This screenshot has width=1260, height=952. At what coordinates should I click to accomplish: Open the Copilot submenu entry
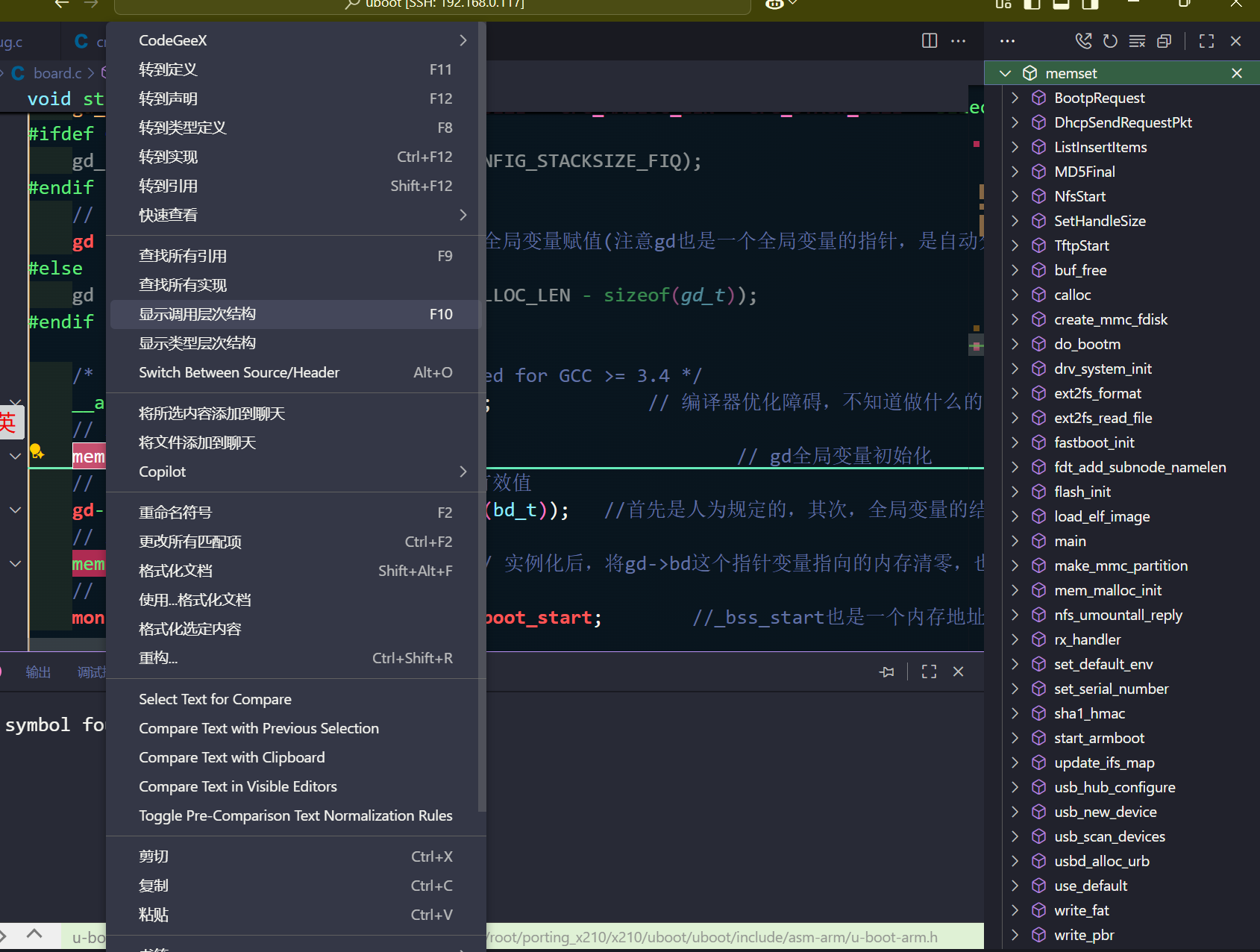pyautogui.click(x=295, y=472)
